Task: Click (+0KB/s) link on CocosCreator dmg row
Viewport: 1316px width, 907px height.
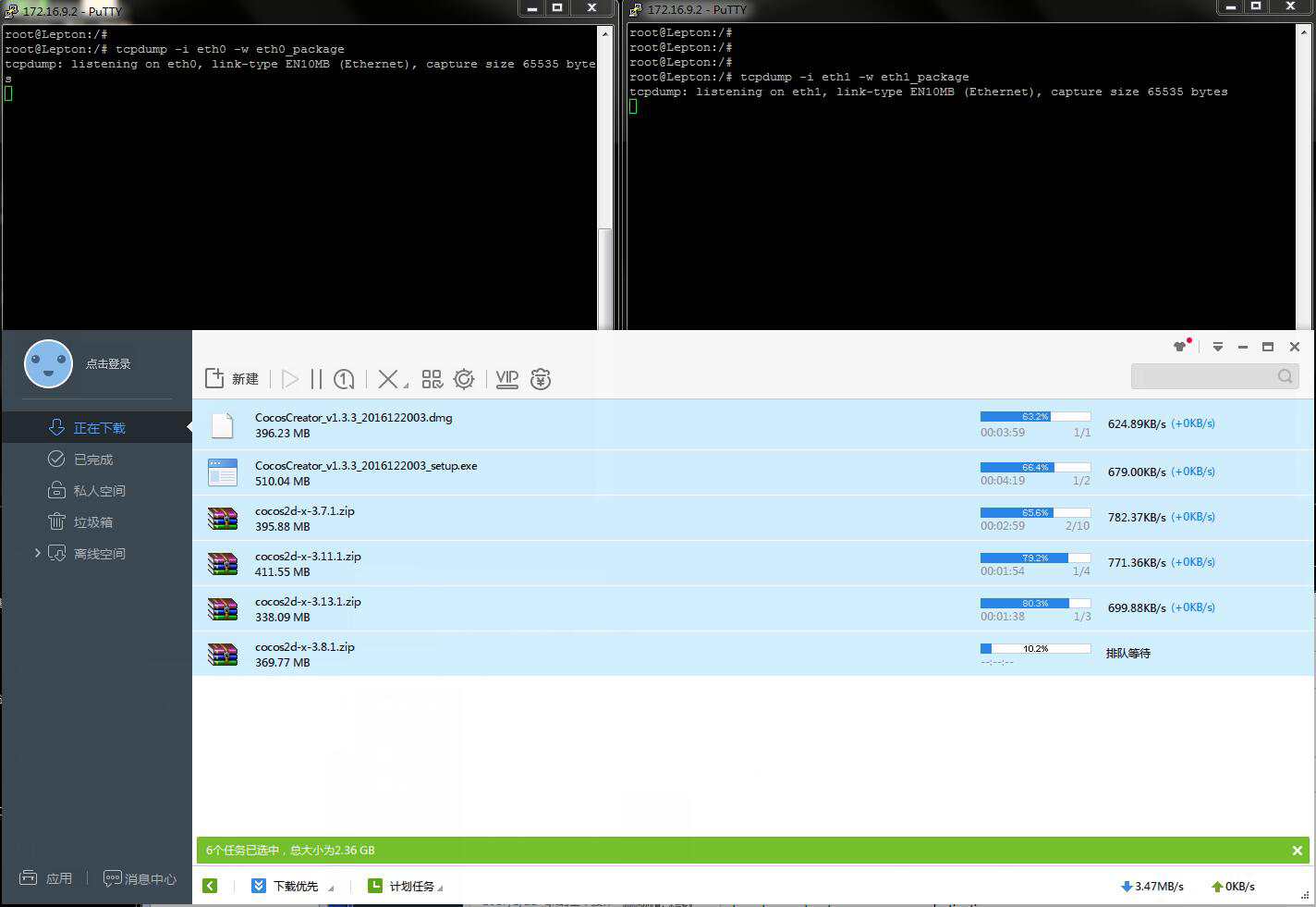Action: point(1193,423)
